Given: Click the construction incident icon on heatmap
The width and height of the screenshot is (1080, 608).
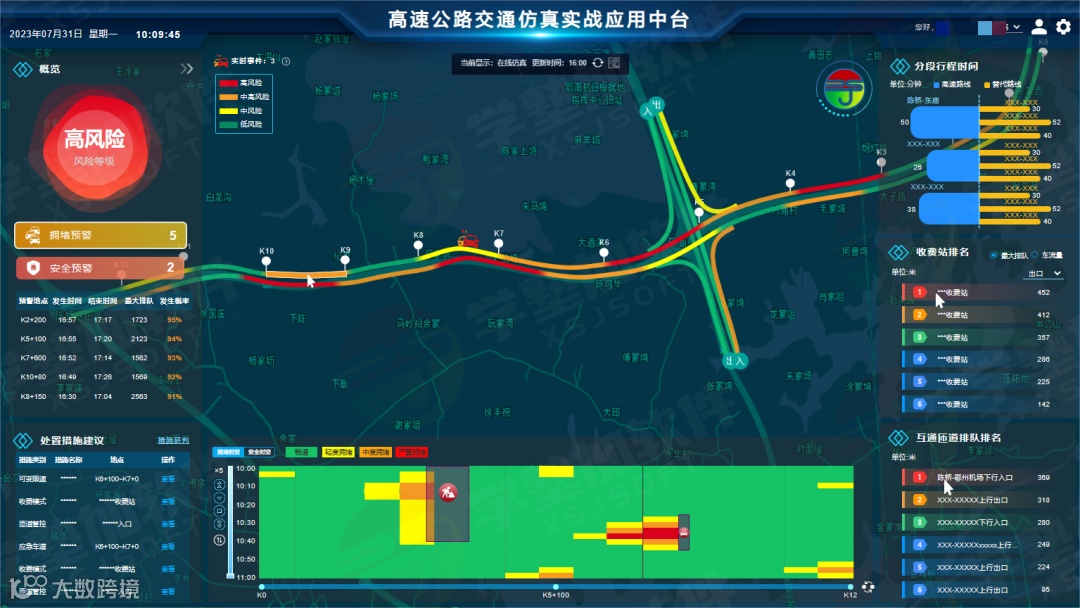Looking at the screenshot, I should click(448, 492).
